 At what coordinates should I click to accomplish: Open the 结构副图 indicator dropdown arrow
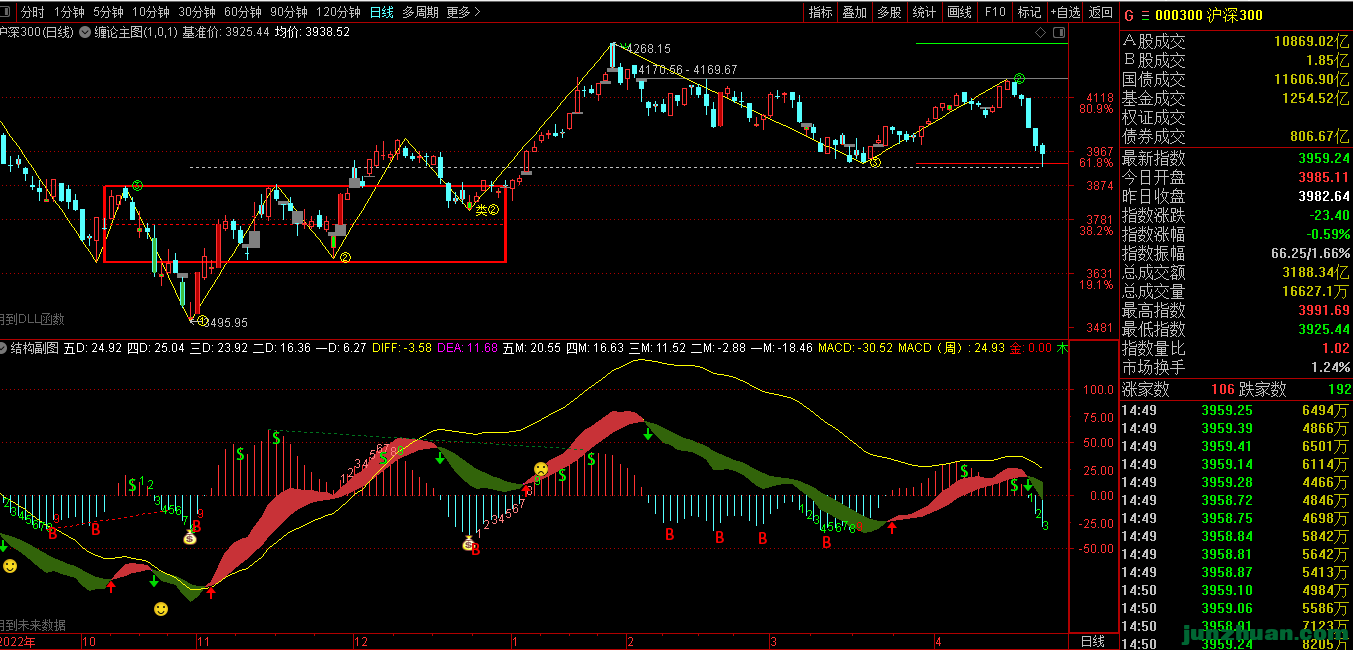point(4,348)
